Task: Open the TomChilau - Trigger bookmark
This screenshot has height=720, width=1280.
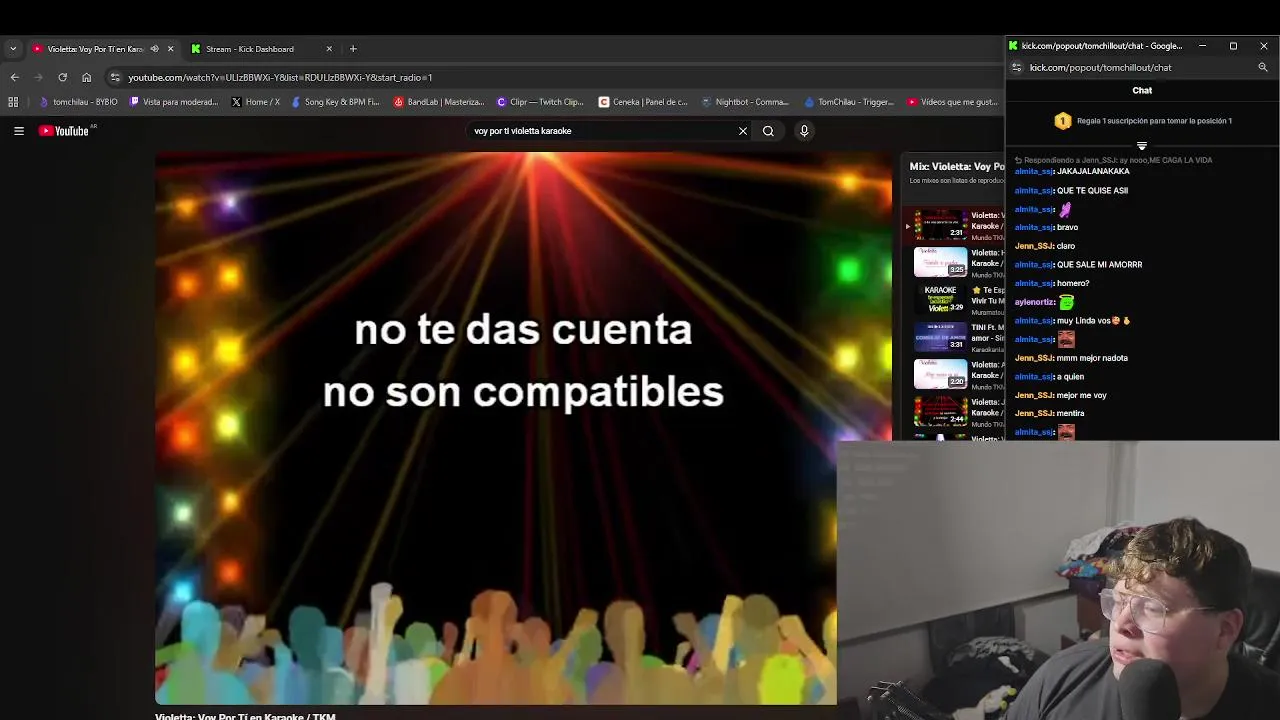Action: [x=848, y=102]
